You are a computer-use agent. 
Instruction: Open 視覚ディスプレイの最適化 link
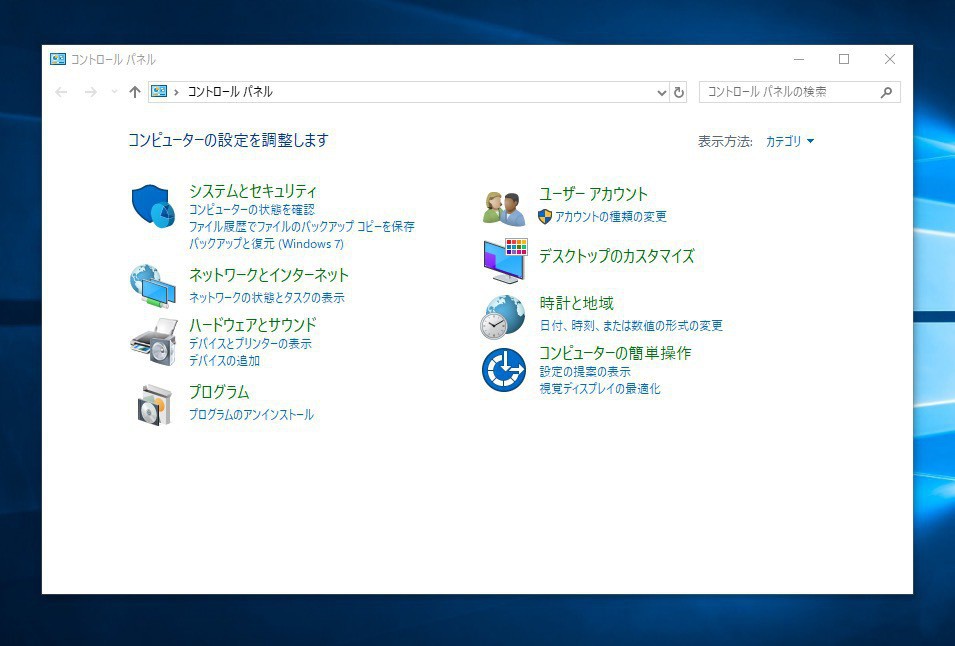click(x=600, y=389)
